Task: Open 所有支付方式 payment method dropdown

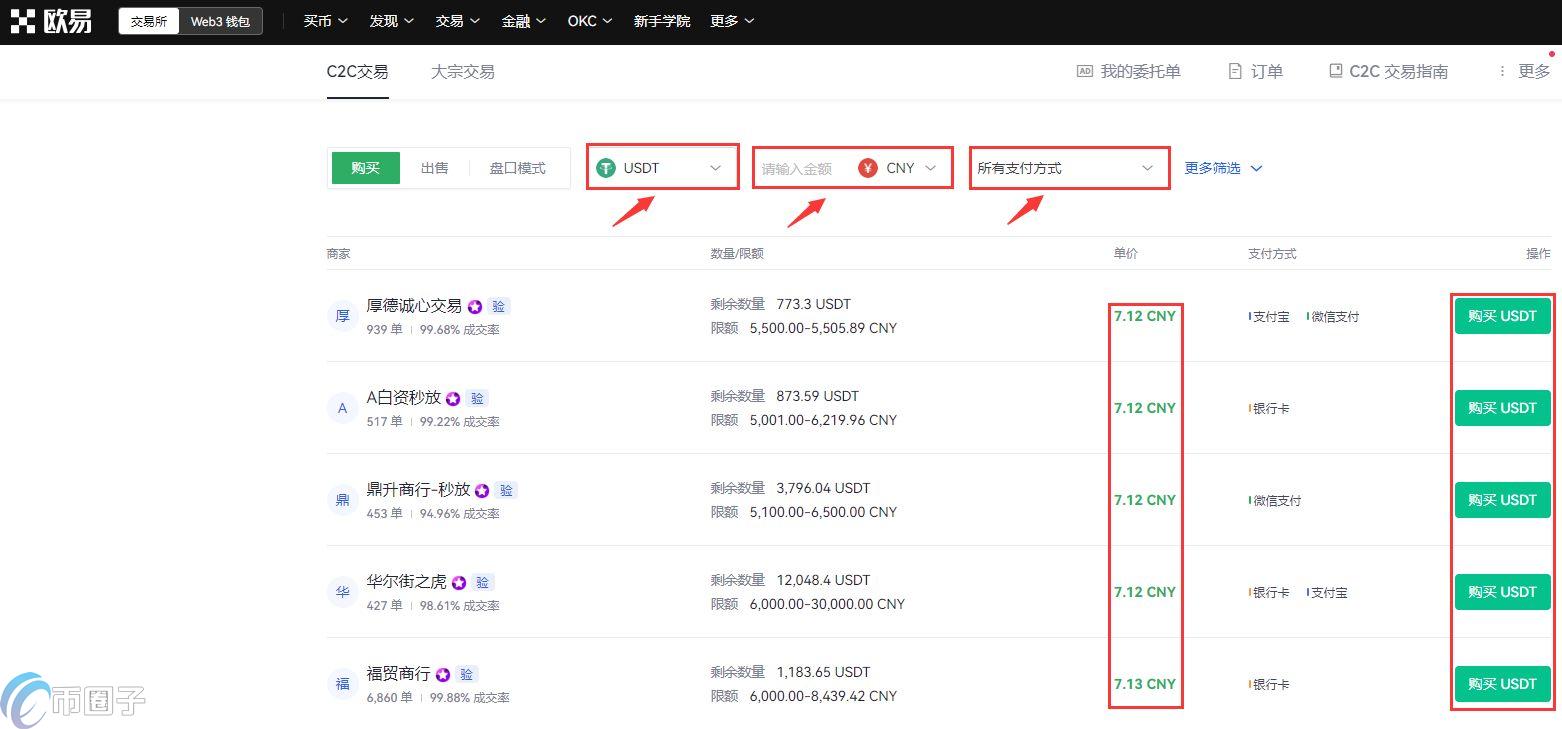Action: tap(1069, 168)
